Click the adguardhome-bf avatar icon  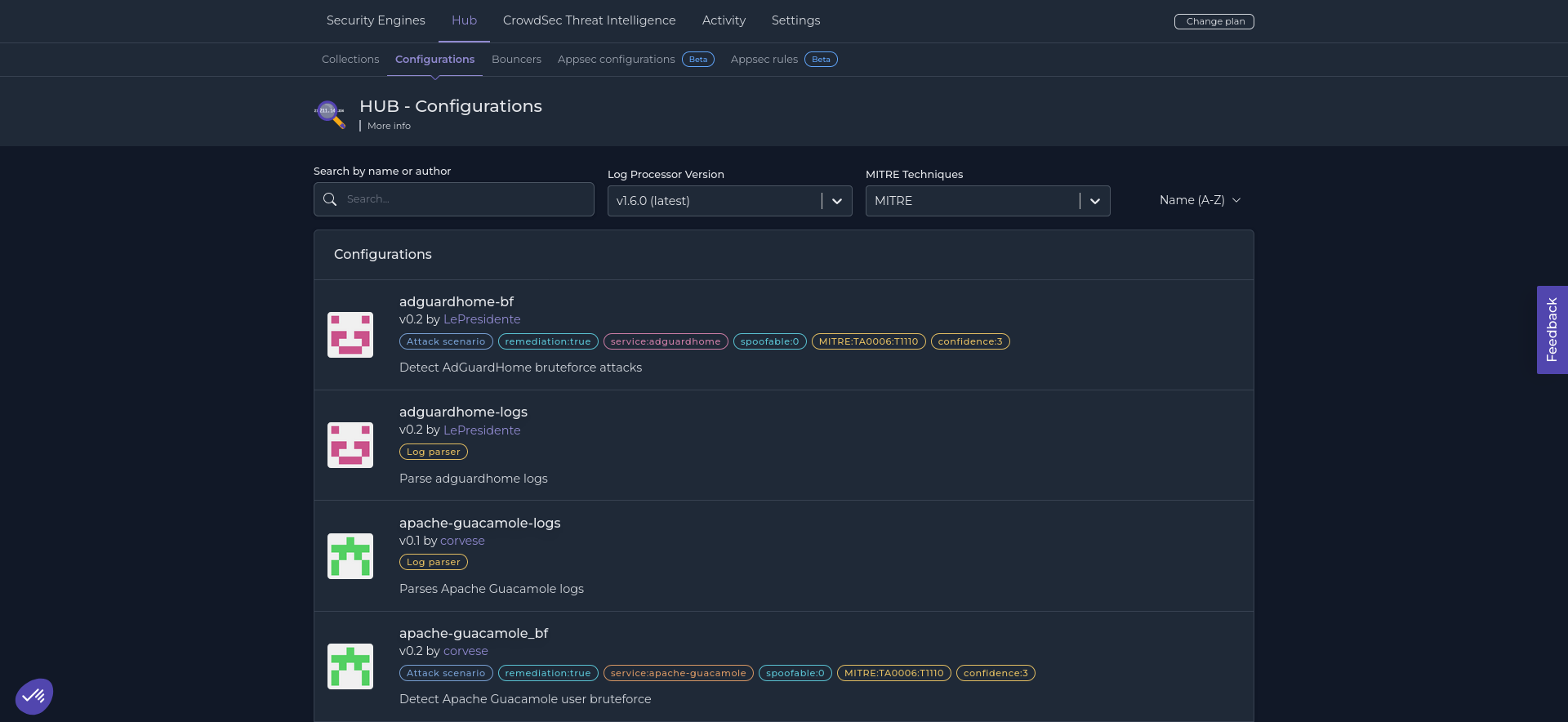pyautogui.click(x=350, y=335)
